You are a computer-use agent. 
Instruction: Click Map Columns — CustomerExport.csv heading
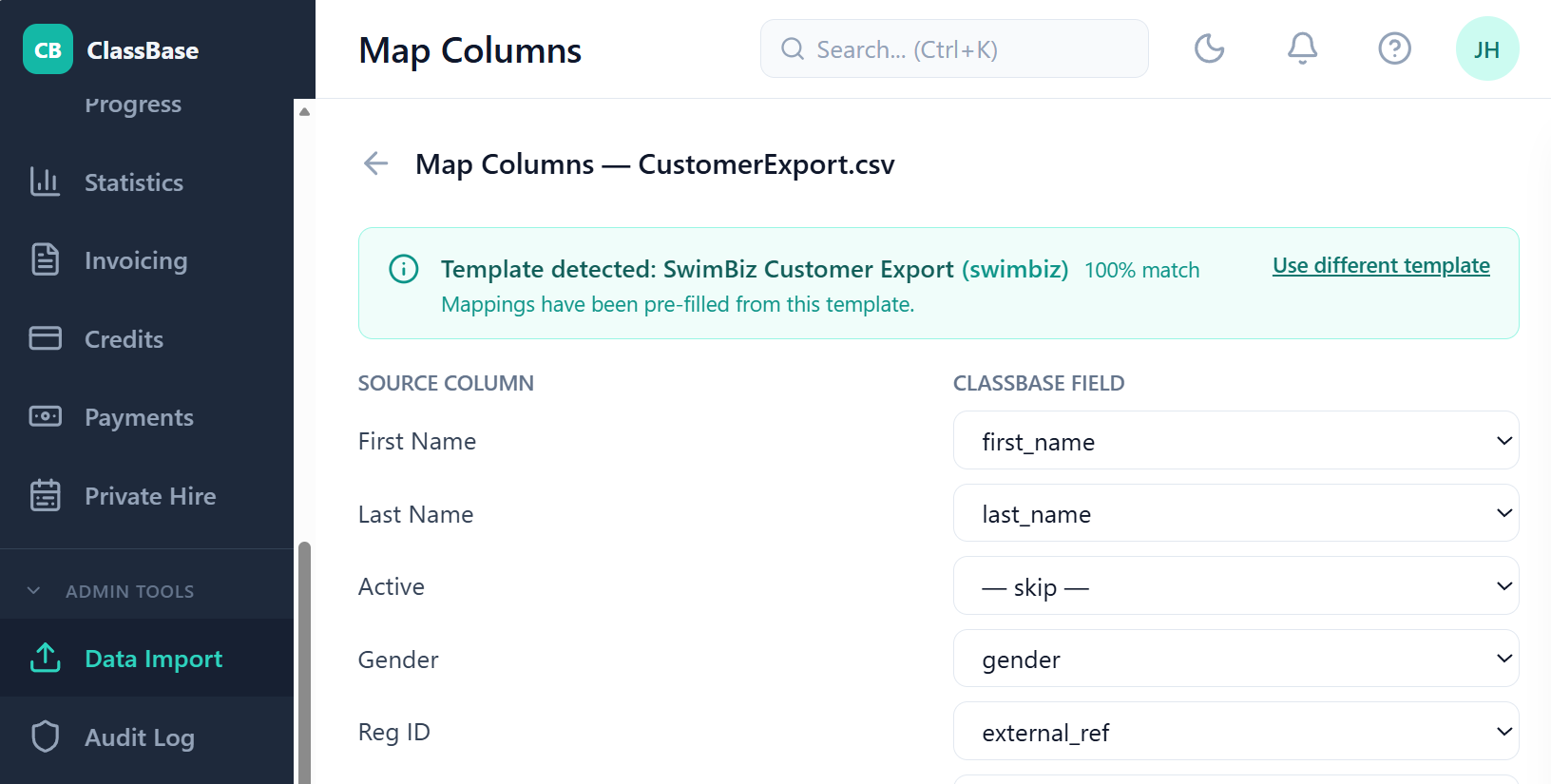click(655, 164)
